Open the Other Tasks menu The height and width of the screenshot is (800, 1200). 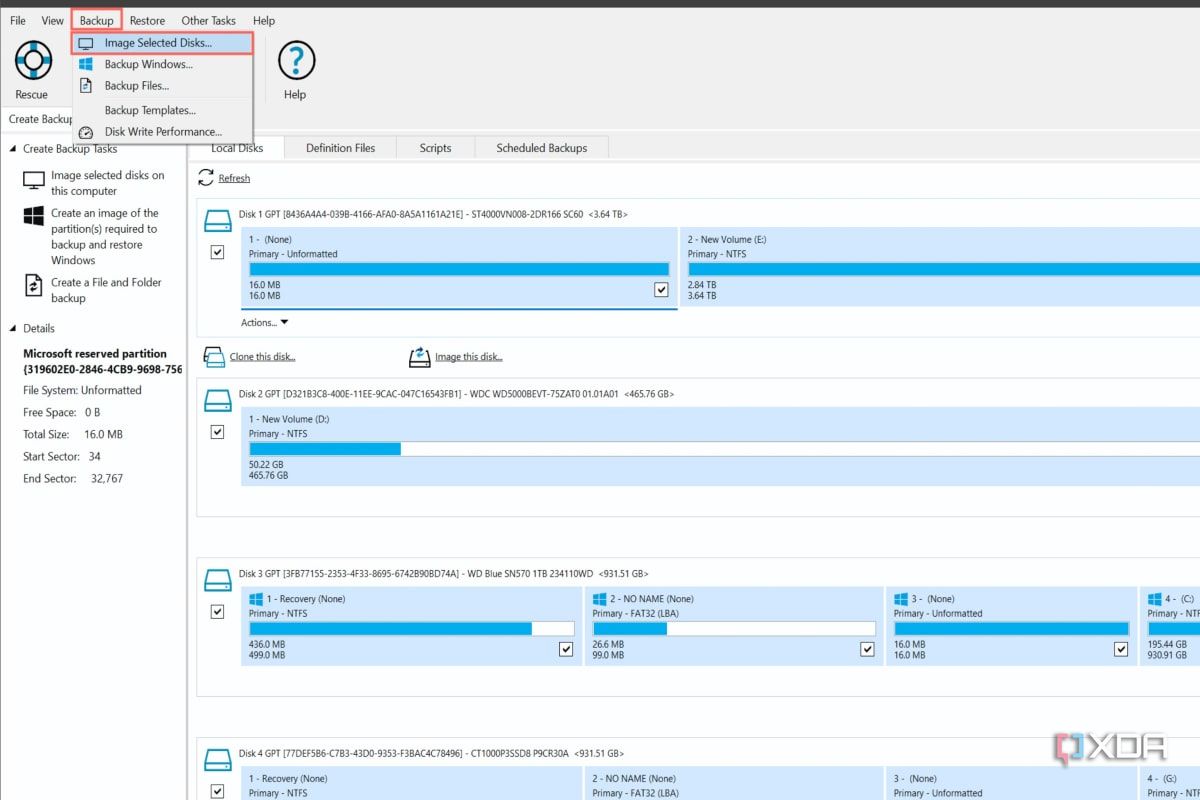209,20
